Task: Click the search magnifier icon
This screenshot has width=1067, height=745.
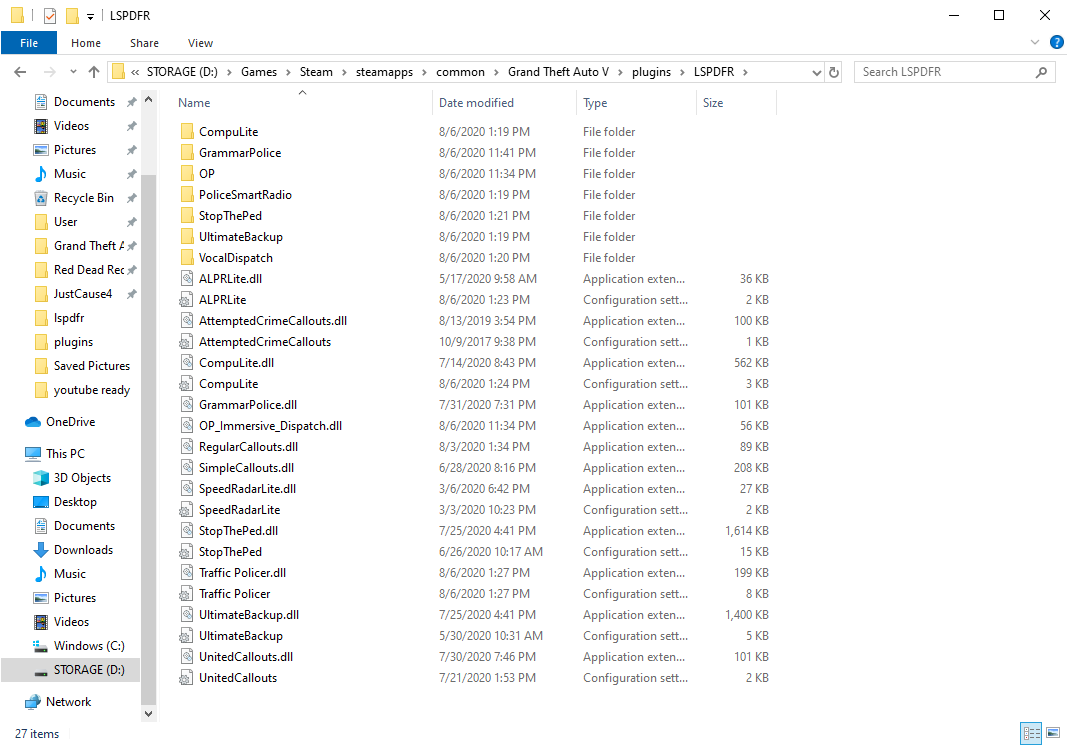Action: (x=1041, y=72)
